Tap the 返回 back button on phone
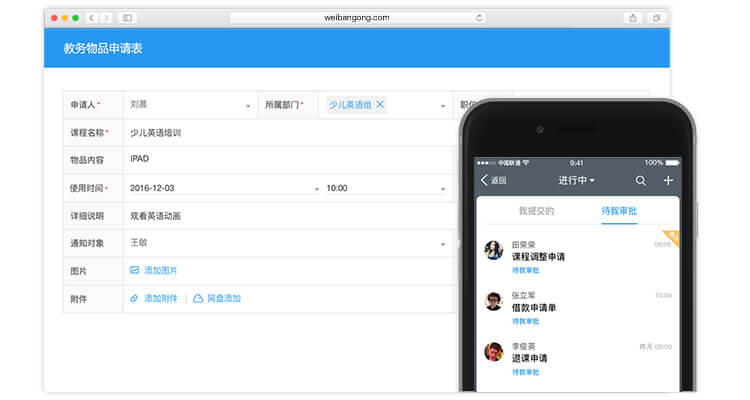 494,180
